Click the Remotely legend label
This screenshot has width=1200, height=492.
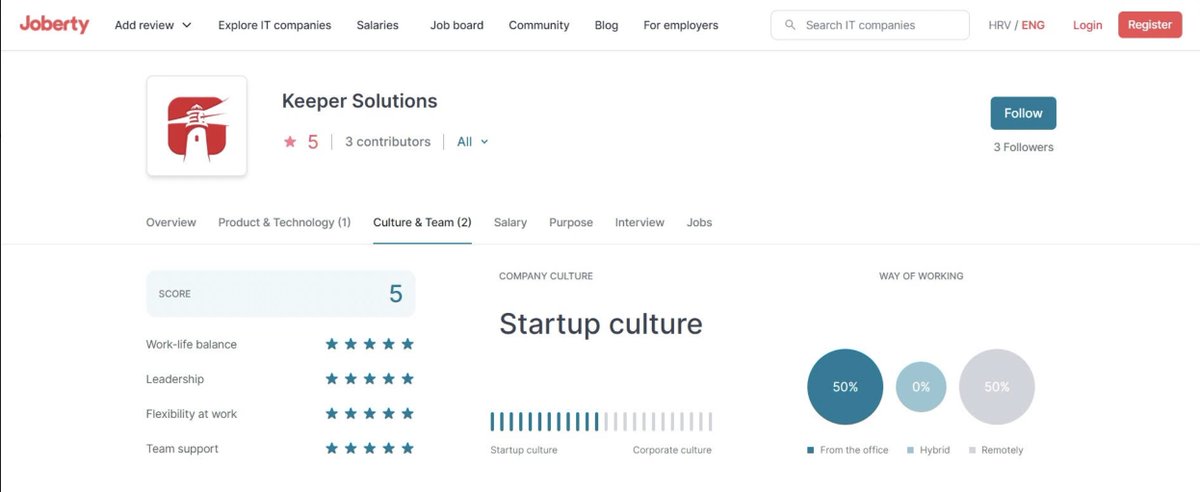pyautogui.click(x=1002, y=450)
